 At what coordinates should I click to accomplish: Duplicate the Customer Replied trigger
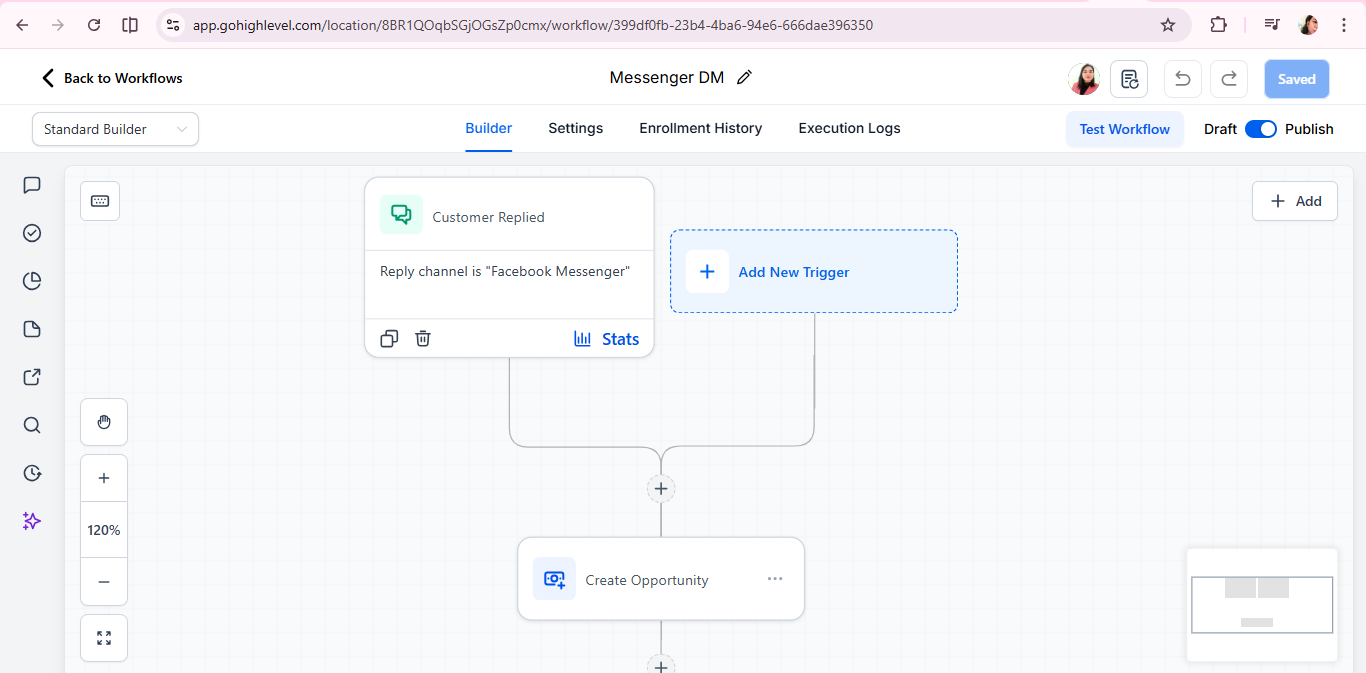coord(389,338)
